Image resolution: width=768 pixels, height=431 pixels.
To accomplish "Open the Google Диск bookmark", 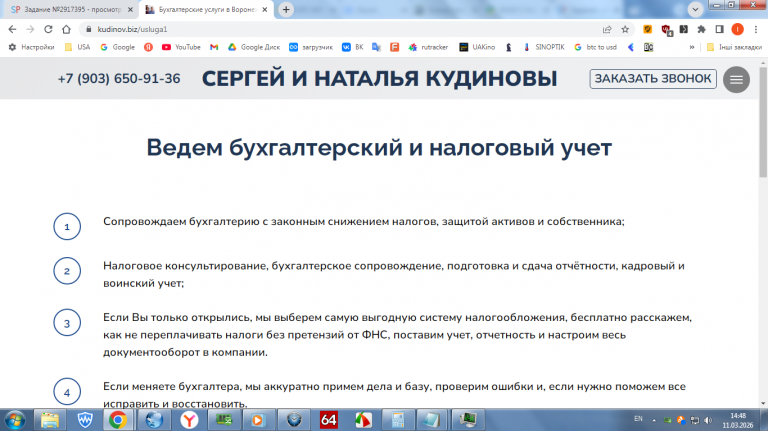I will click(254, 47).
